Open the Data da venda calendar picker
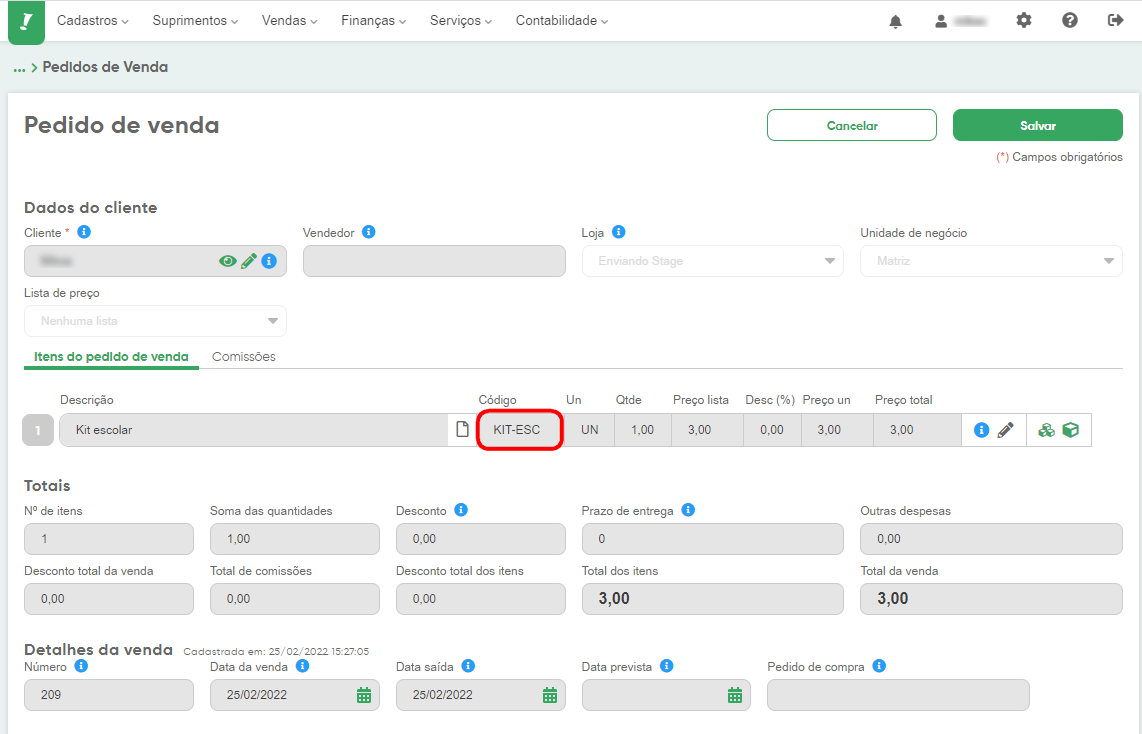1142x734 pixels. tap(364, 695)
